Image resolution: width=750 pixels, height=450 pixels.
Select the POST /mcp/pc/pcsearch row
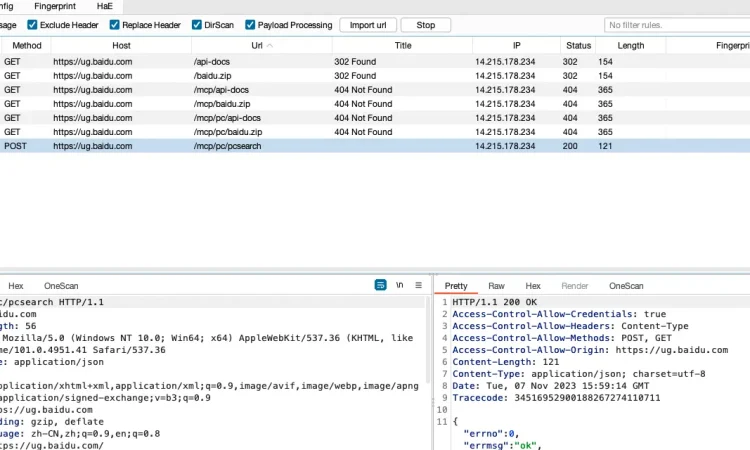point(375,146)
